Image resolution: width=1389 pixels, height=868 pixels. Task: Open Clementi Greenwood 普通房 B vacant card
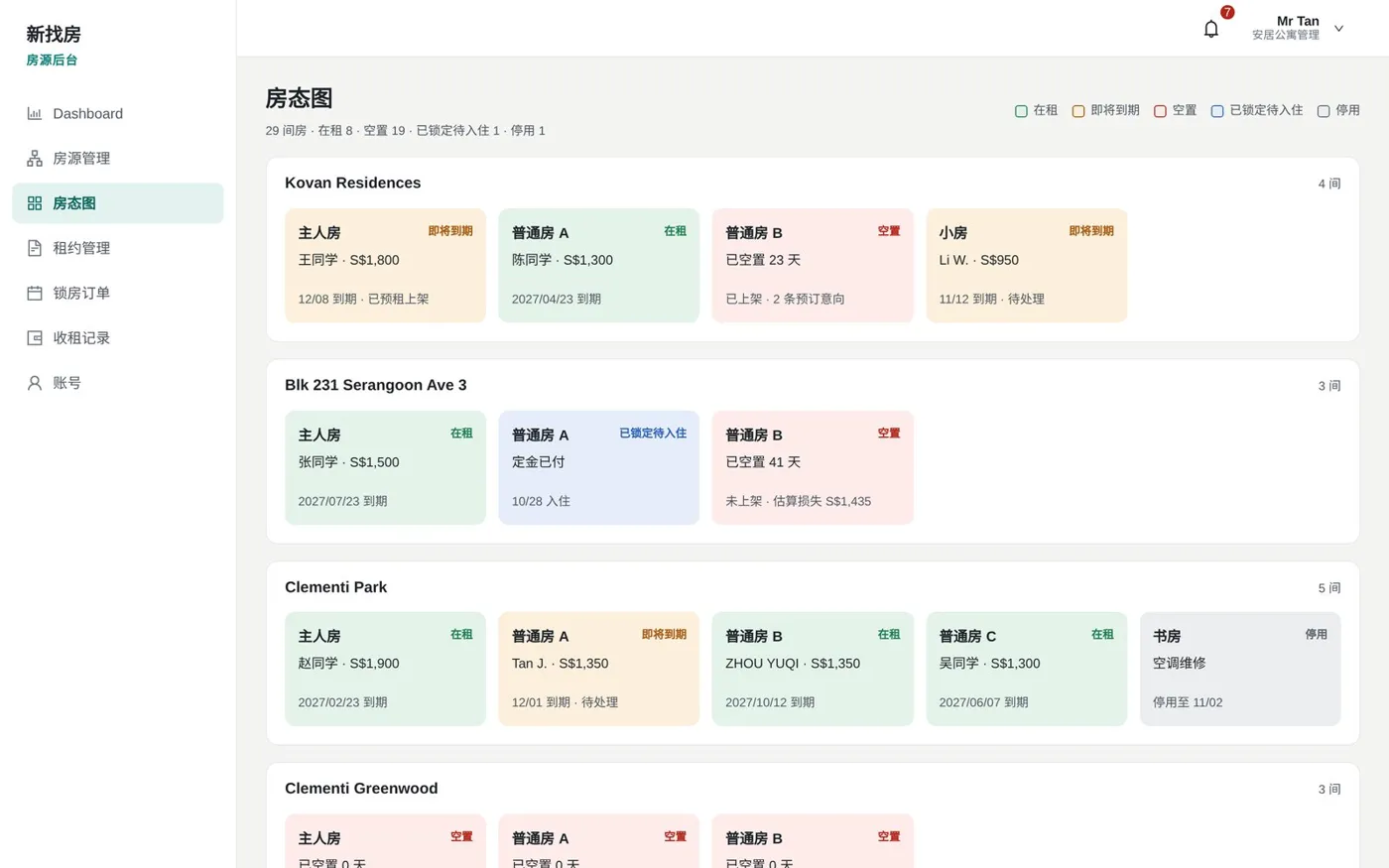pyautogui.click(x=813, y=841)
